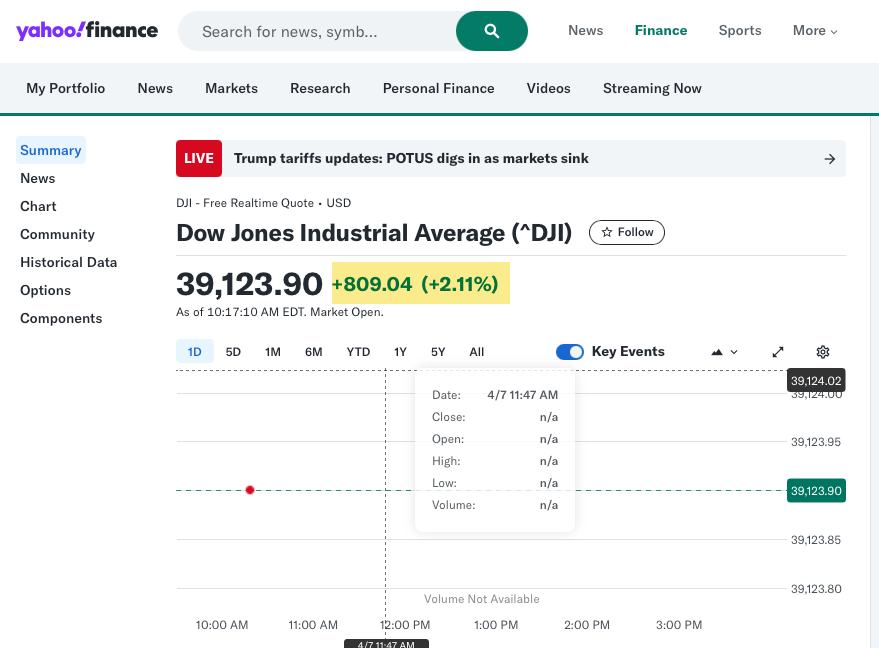
Task: Click the large 39,123.90 quote price
Action: click(249, 284)
